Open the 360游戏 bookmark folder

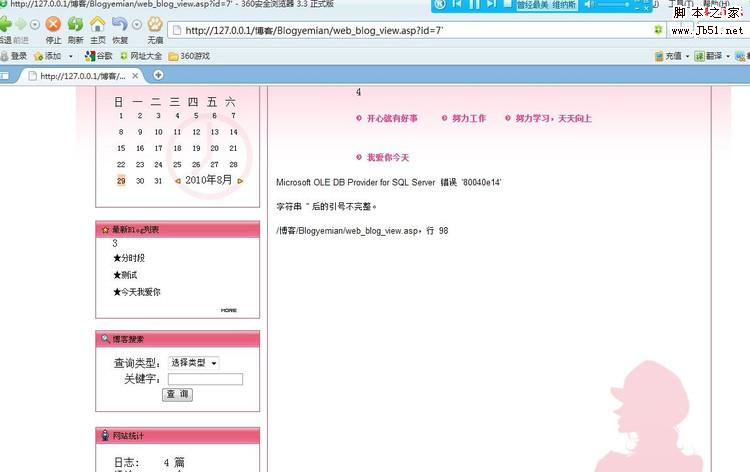[x=189, y=56]
